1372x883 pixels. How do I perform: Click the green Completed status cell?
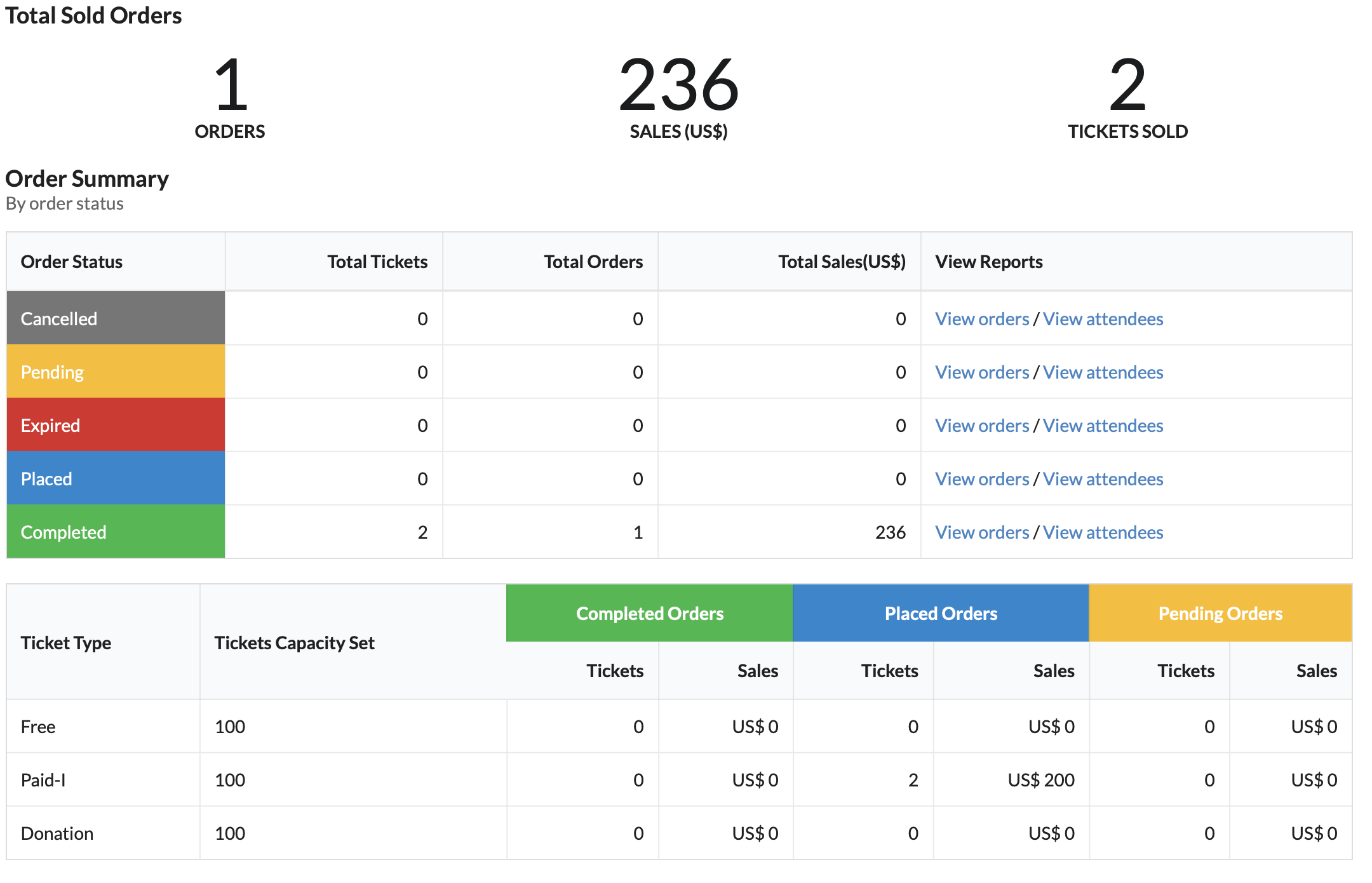[116, 532]
